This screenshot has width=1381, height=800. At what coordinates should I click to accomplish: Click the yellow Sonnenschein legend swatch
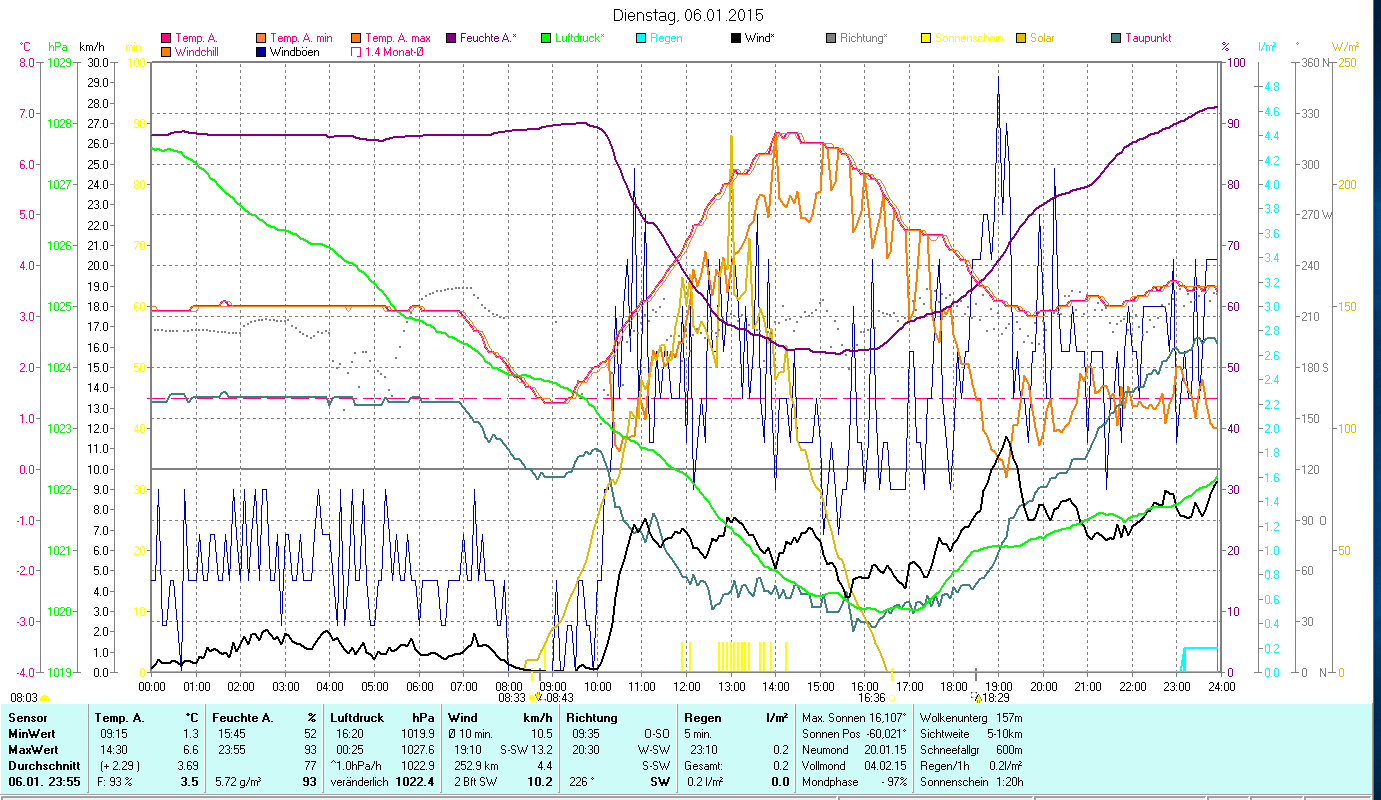click(x=926, y=38)
